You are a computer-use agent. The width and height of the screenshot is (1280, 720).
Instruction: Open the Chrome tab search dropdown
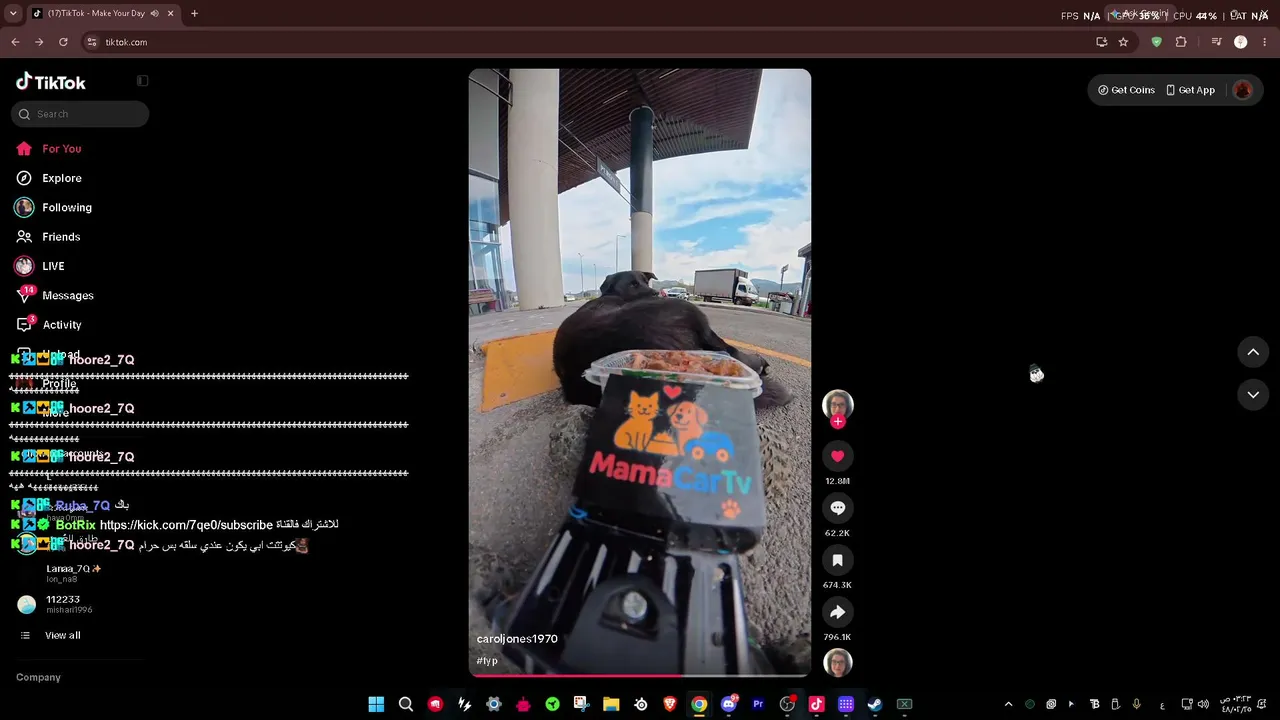tap(13, 14)
